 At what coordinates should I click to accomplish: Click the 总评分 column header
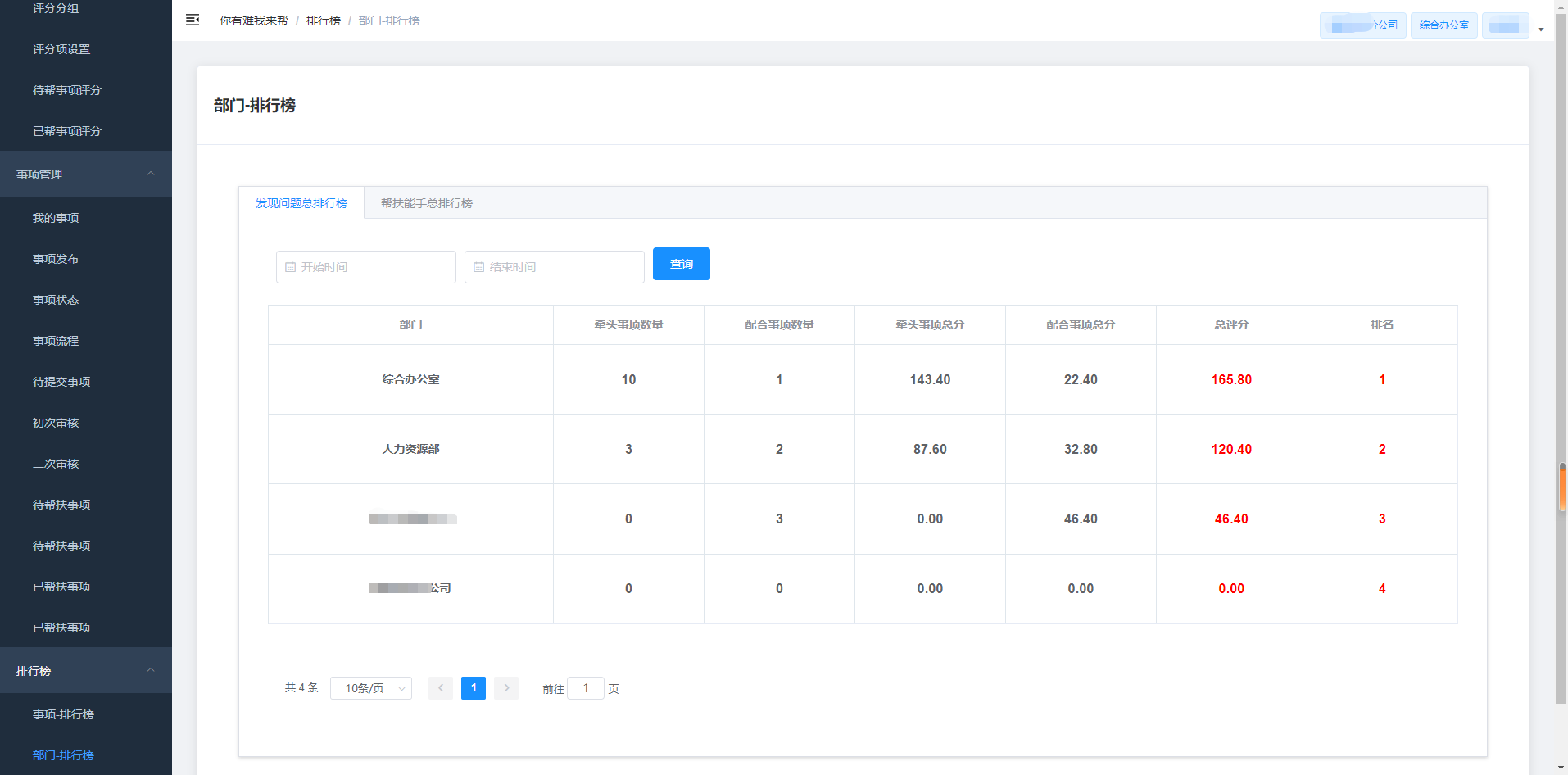(x=1231, y=324)
